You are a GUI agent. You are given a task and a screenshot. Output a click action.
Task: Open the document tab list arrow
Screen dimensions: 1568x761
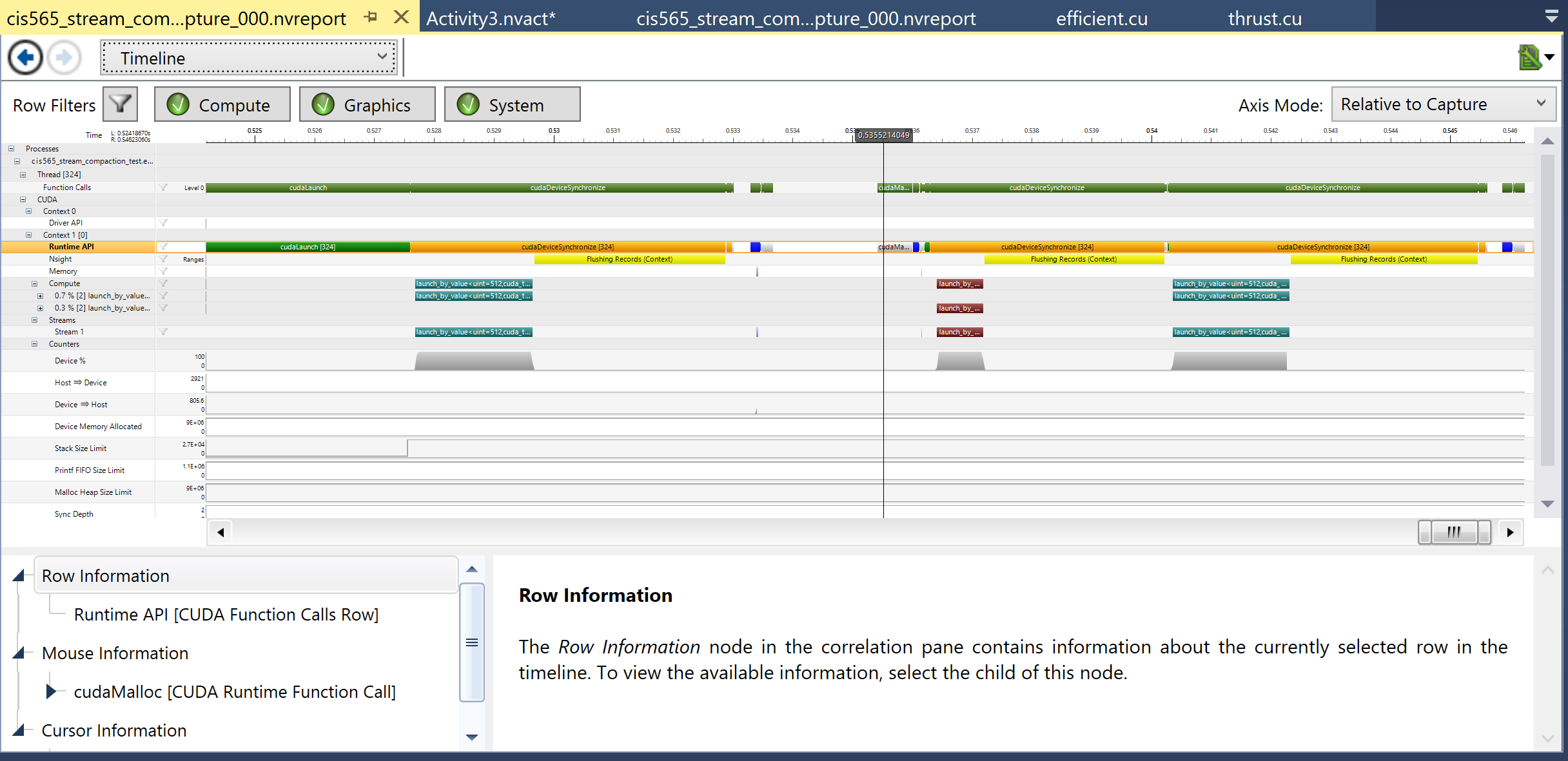pos(1552,17)
